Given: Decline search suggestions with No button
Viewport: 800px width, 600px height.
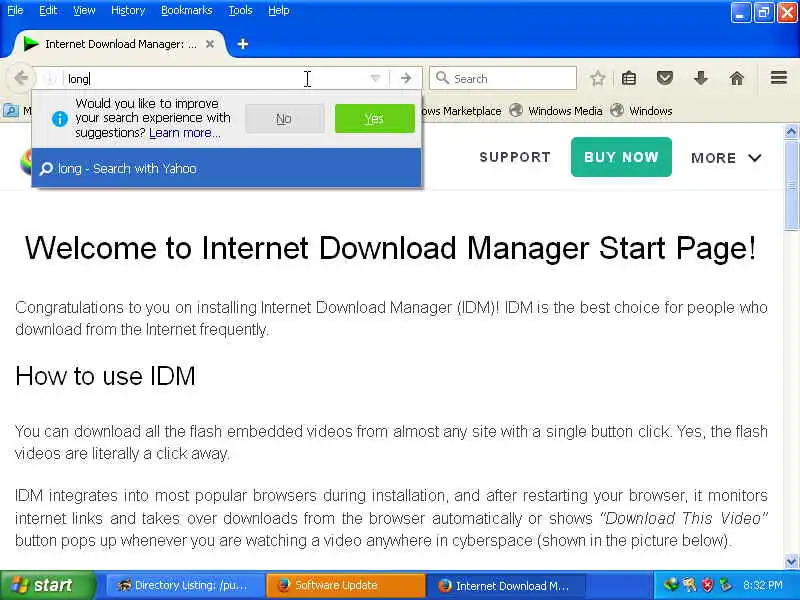Looking at the screenshot, I should pyautogui.click(x=284, y=118).
